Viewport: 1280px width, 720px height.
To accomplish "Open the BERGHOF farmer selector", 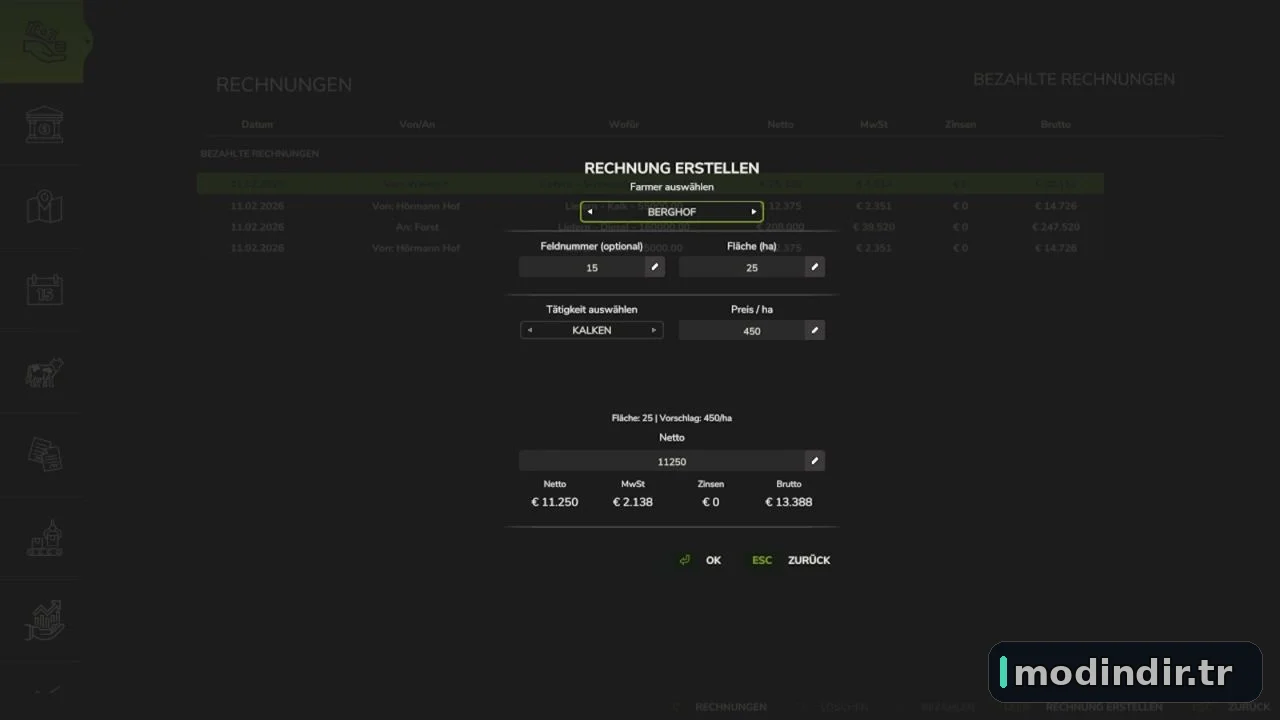I will click(672, 212).
